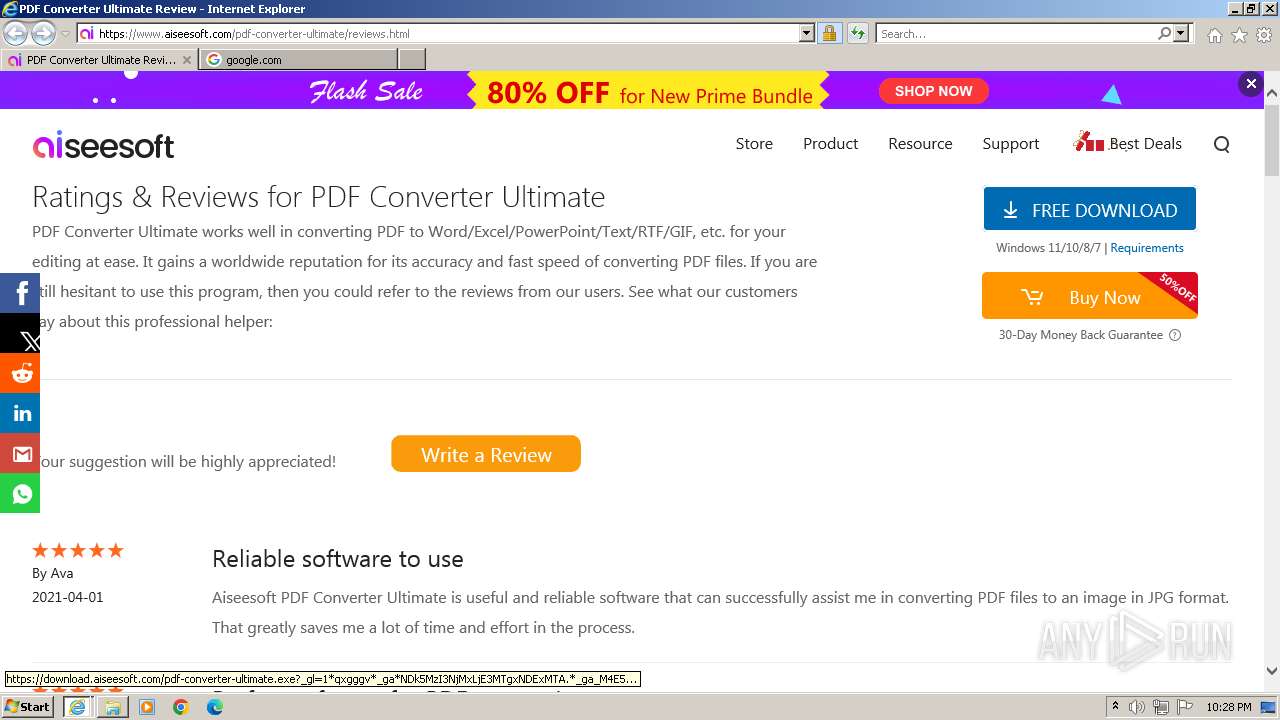Click the review date 2021-04-01
The image size is (1280, 720).
pyautogui.click(x=67, y=597)
